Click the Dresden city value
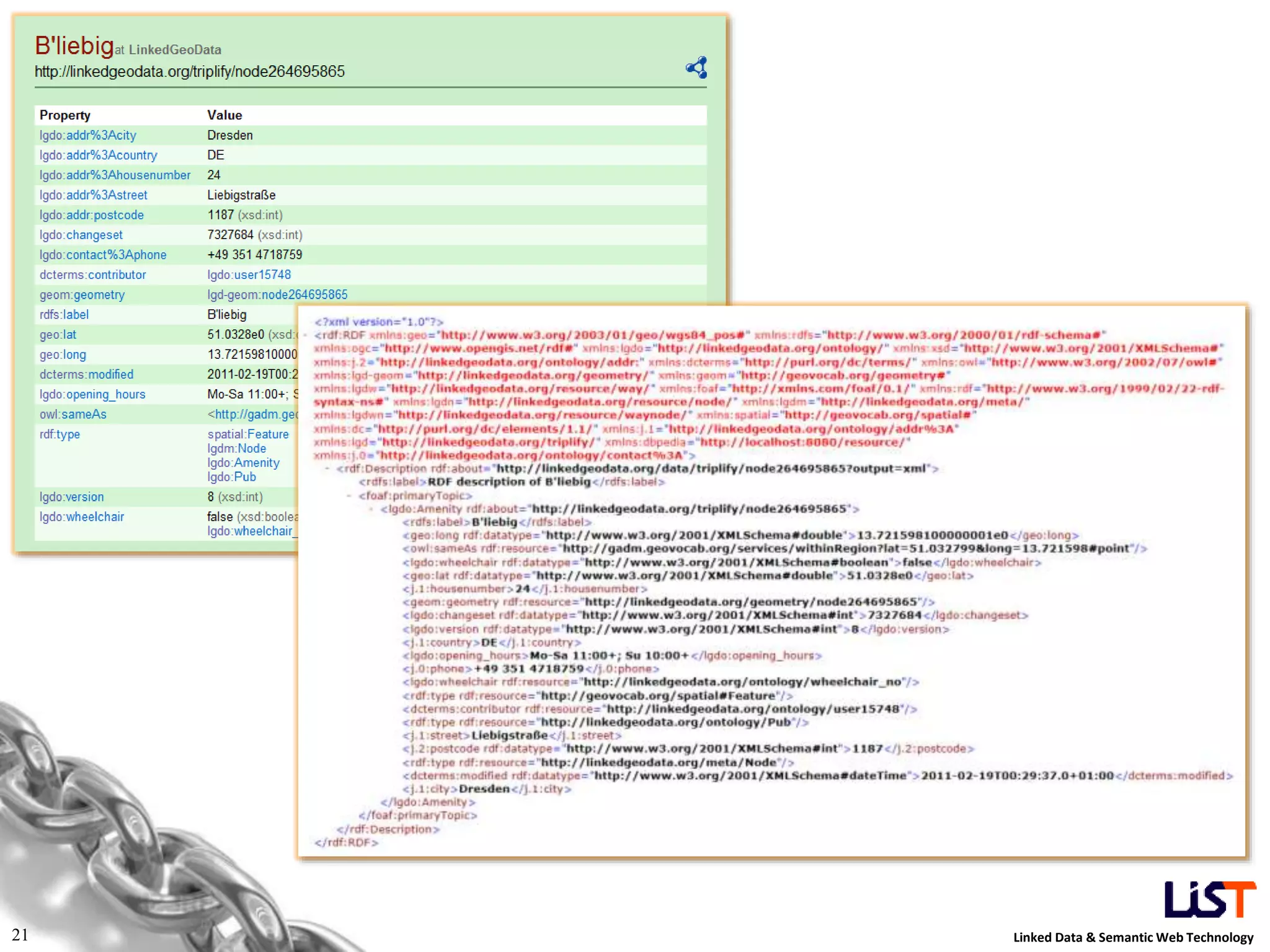The image size is (1270, 952). pos(229,135)
